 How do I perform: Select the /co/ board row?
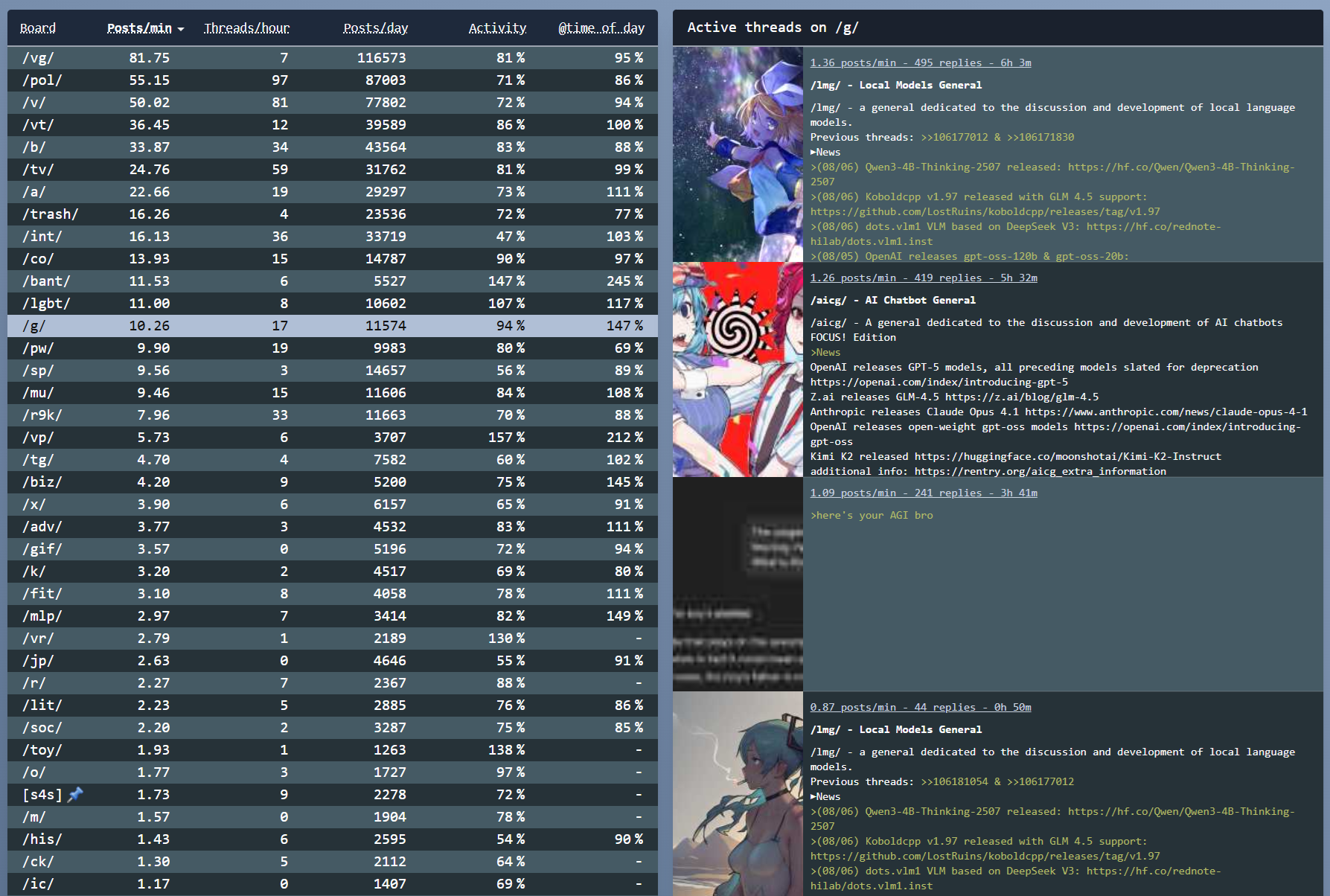pyautogui.click(x=333, y=259)
